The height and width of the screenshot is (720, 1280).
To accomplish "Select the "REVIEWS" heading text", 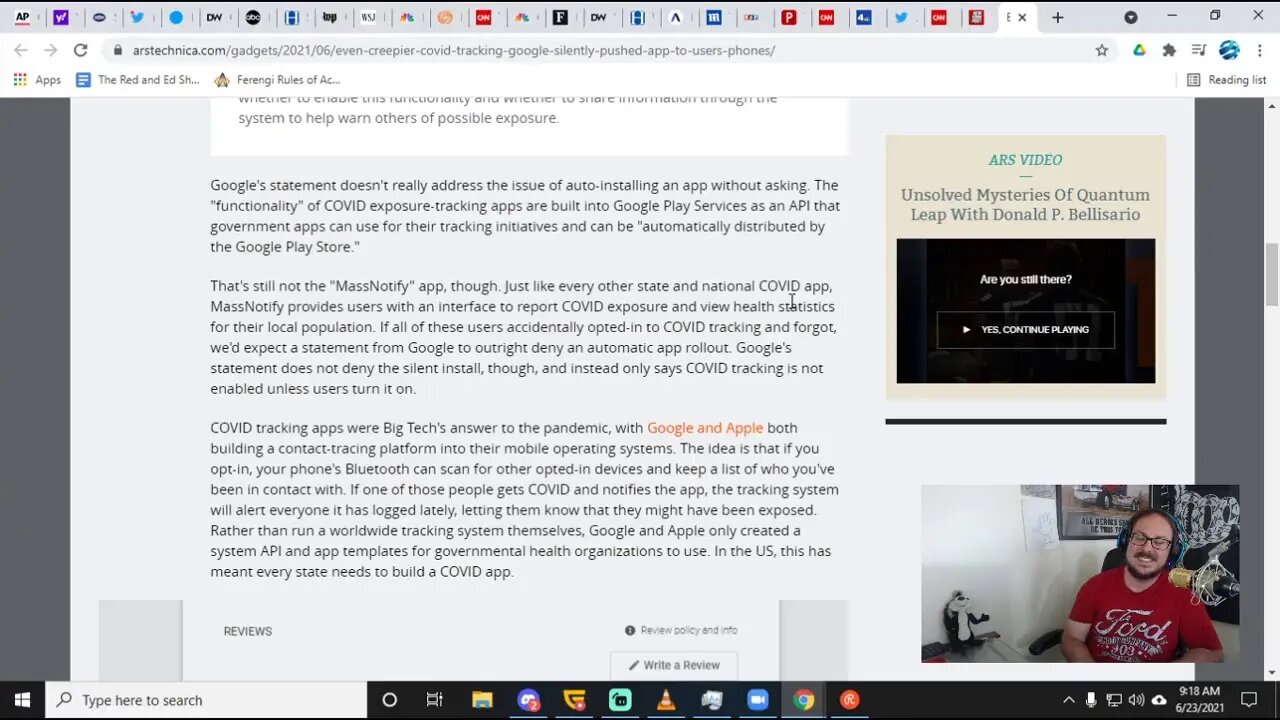I will pos(248,631).
